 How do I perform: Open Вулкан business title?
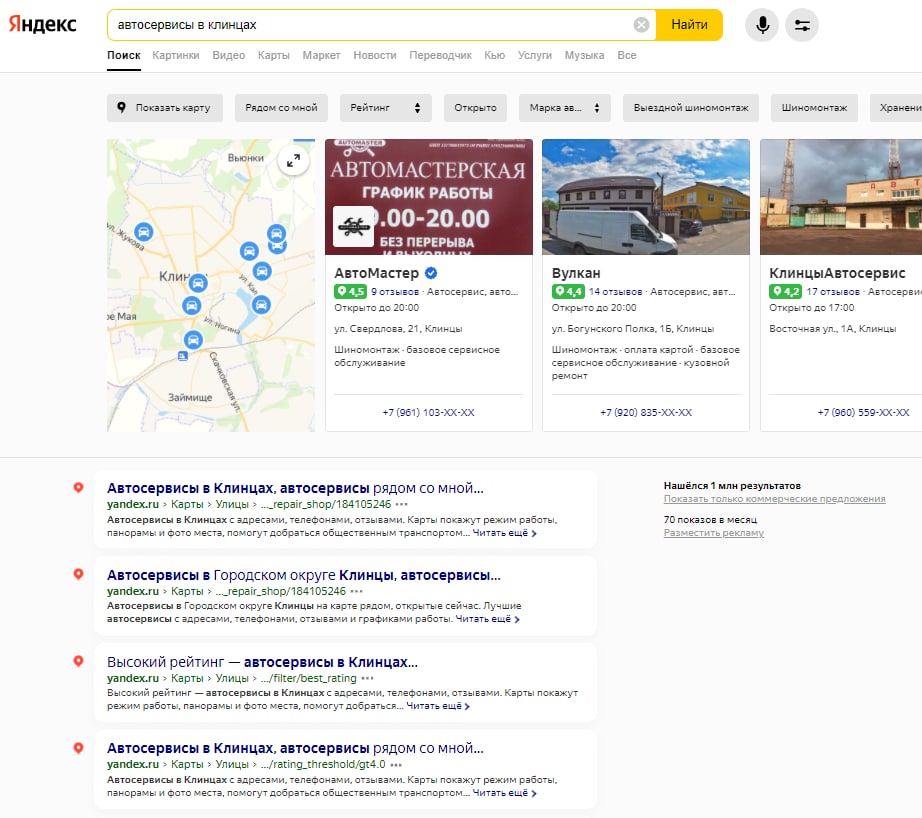(576, 273)
